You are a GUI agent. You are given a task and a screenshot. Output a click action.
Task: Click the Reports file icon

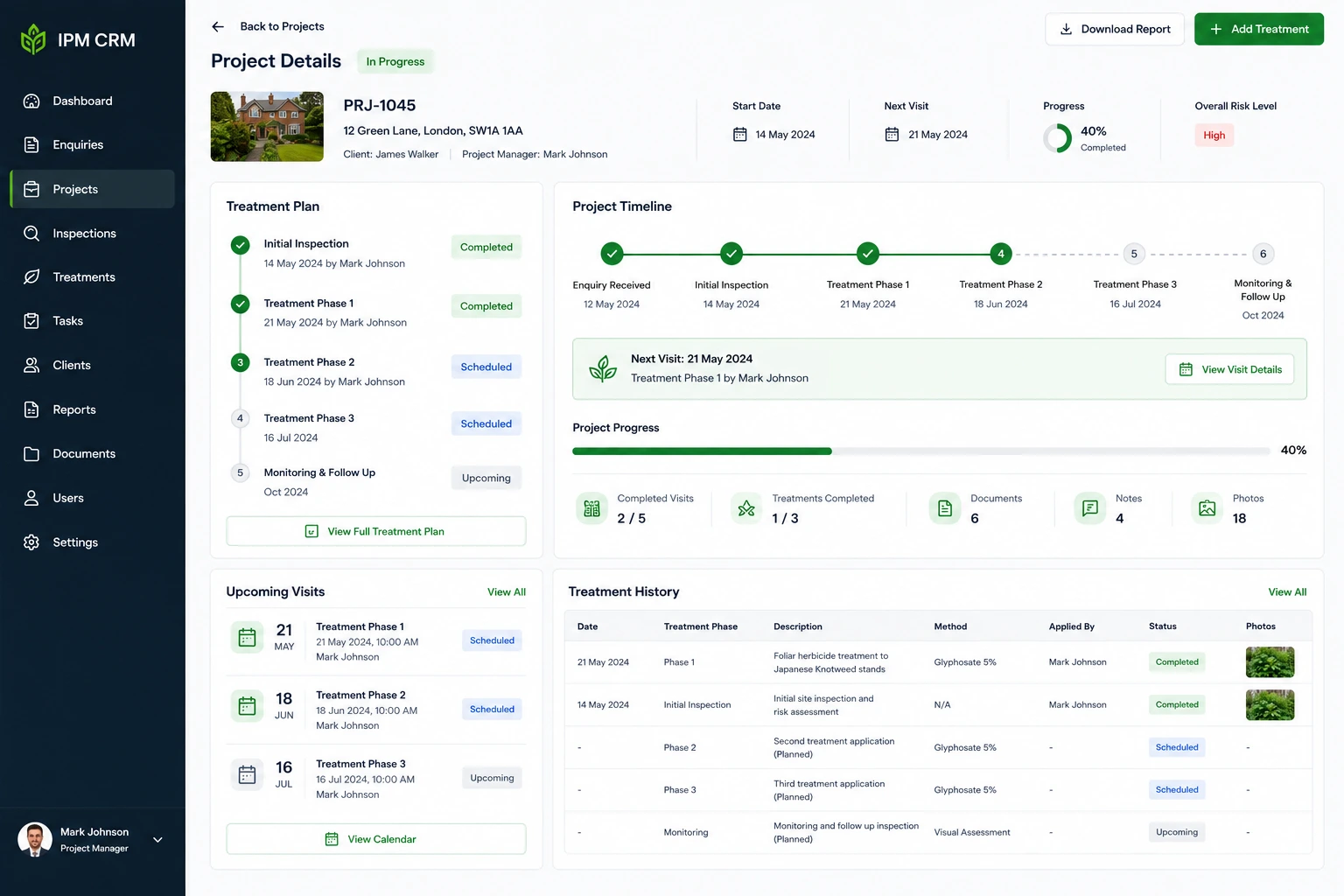point(31,409)
